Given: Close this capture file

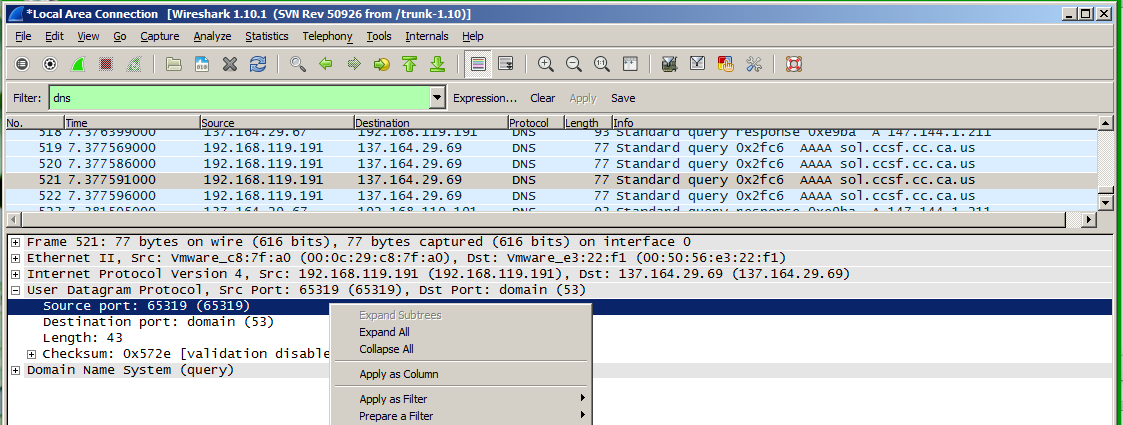Looking at the screenshot, I should coord(230,65).
